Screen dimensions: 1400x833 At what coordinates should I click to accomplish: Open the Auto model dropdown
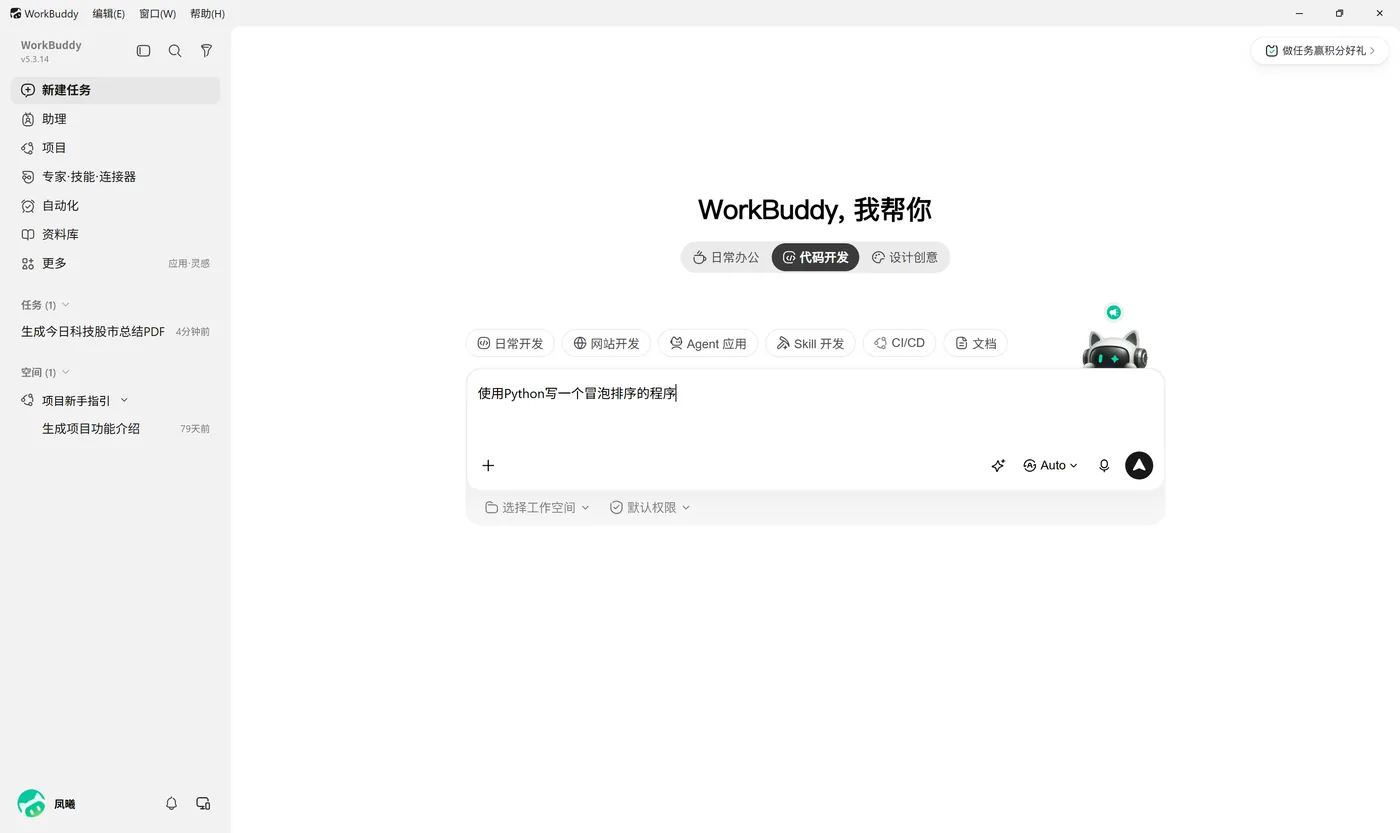pos(1050,465)
